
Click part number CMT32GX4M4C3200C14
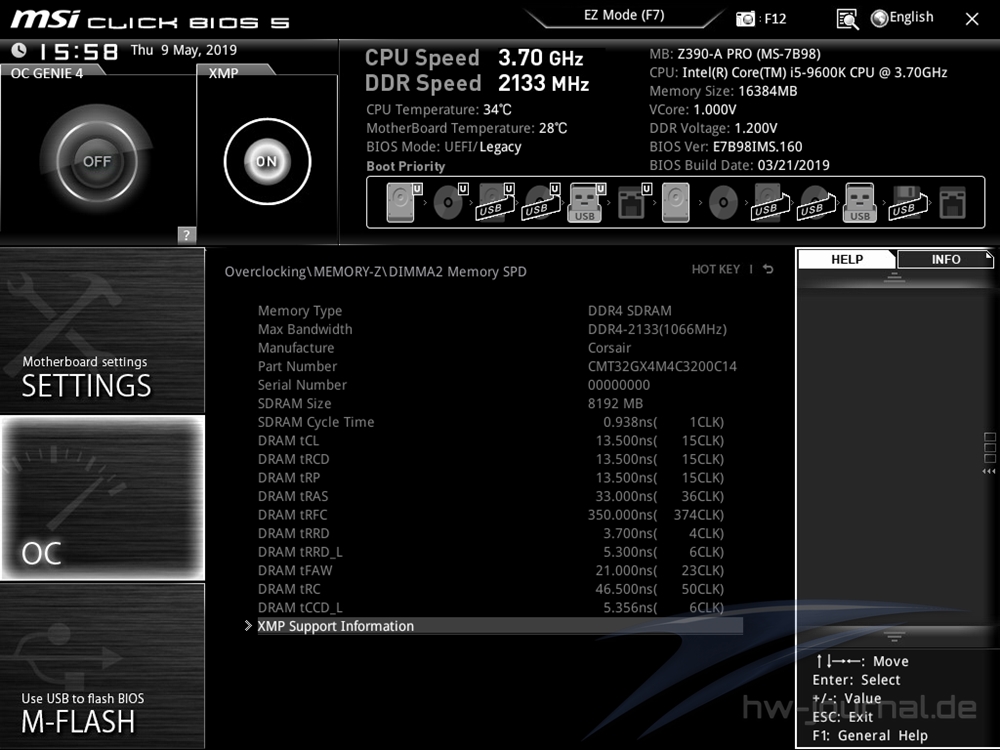click(662, 366)
